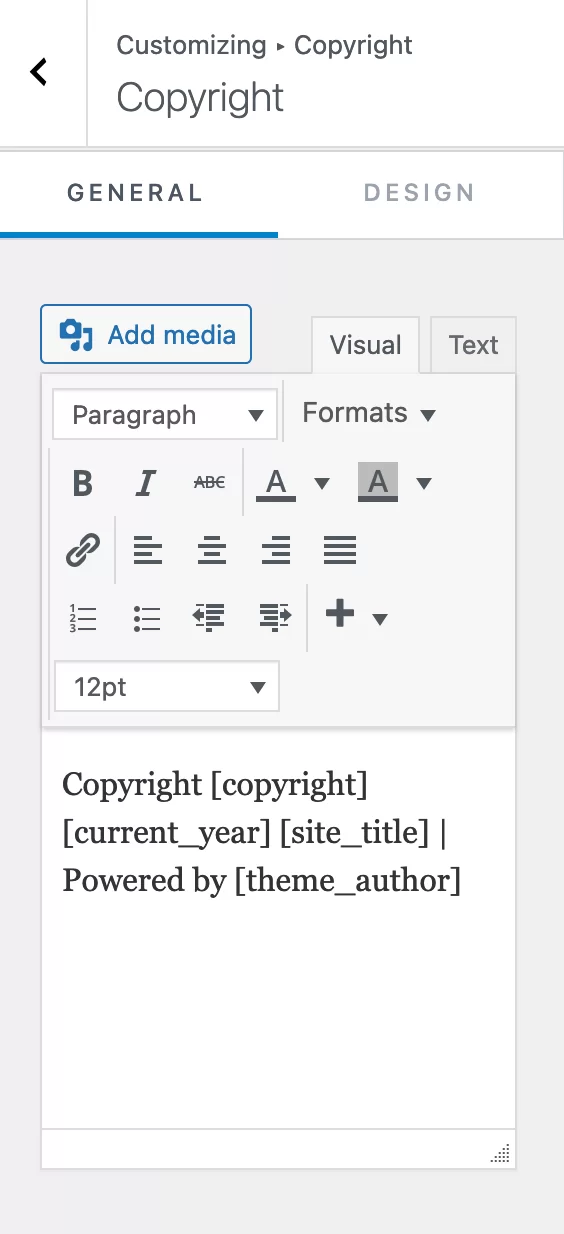Toggle italic formatting
The image size is (564, 1234).
tap(146, 483)
